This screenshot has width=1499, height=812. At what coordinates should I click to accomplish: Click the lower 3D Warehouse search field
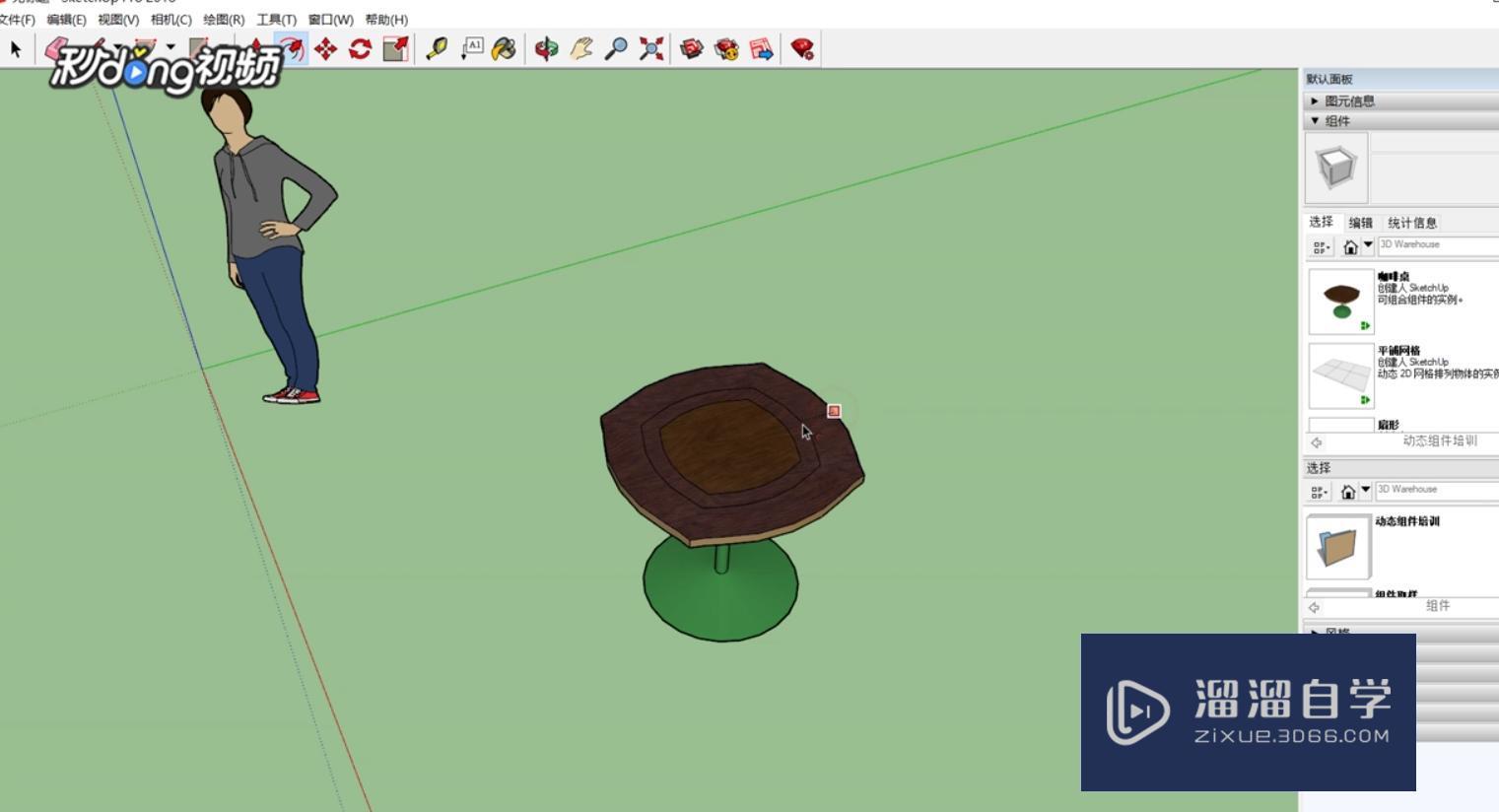(1437, 490)
